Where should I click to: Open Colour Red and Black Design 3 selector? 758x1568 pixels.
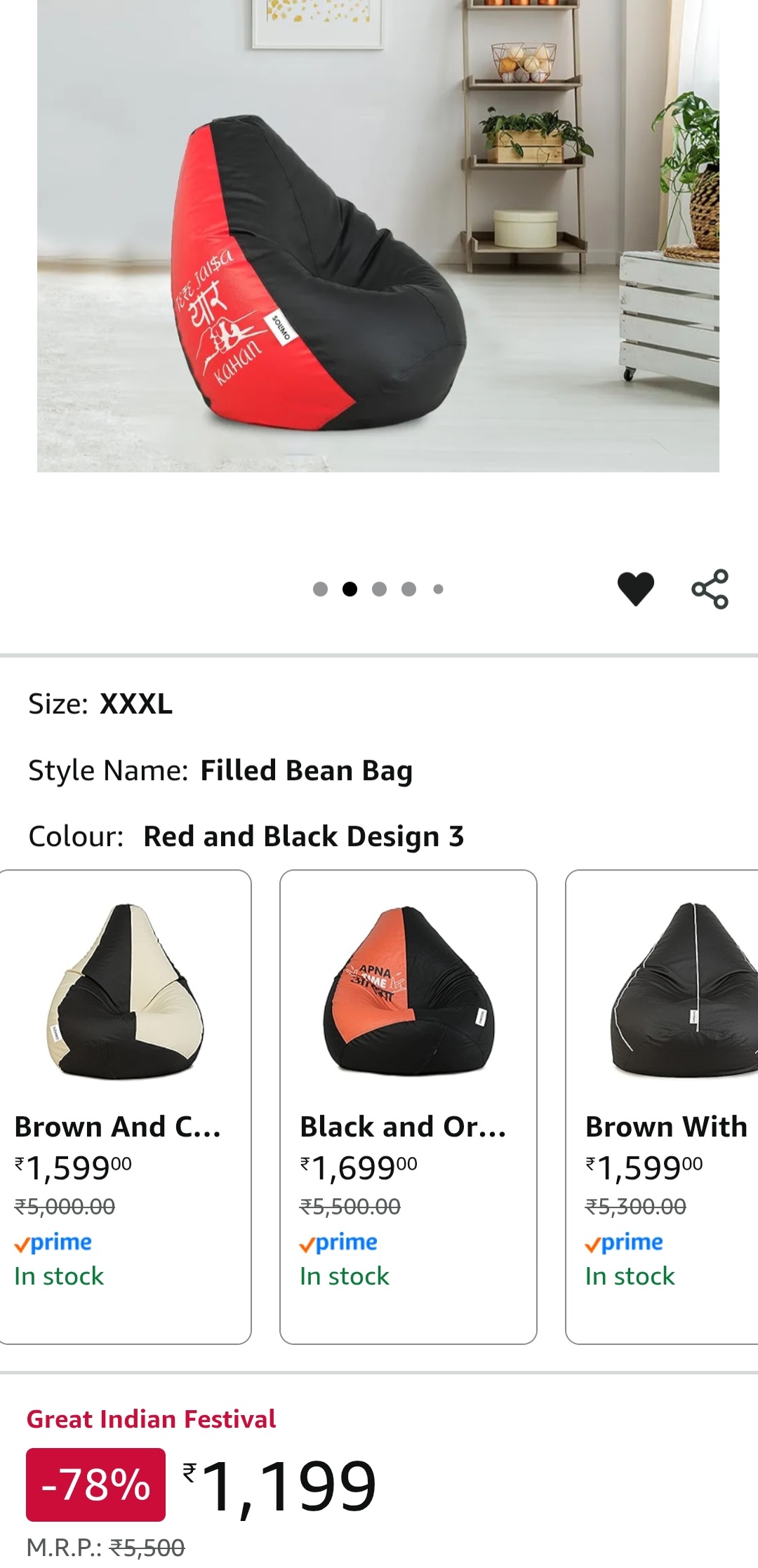[246, 836]
